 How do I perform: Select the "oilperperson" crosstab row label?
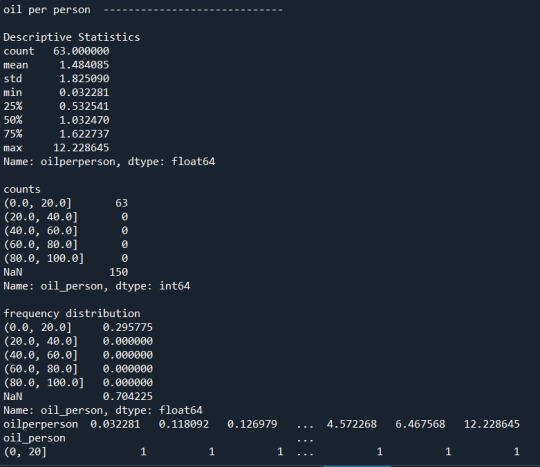click(41, 424)
